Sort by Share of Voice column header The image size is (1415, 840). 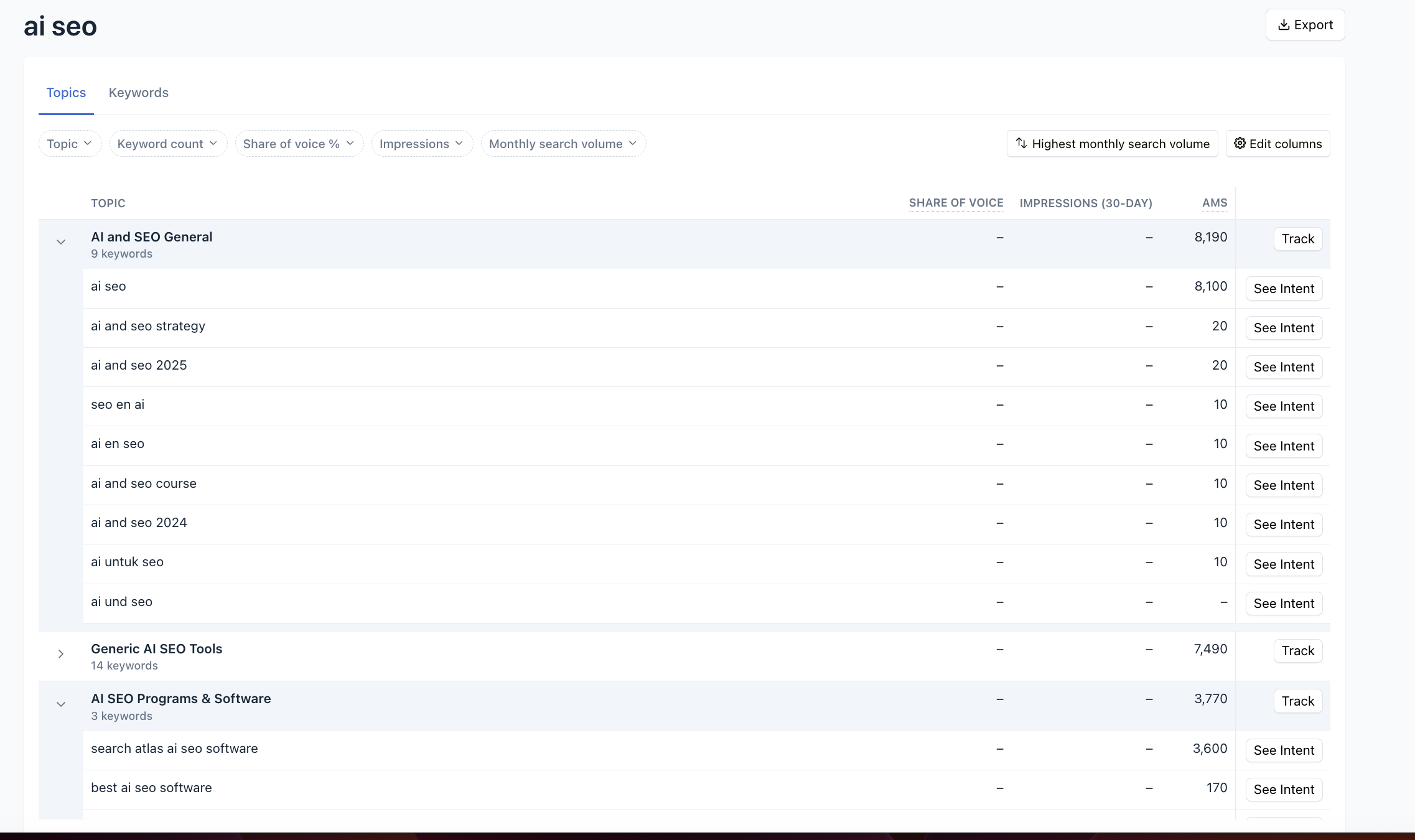point(956,203)
